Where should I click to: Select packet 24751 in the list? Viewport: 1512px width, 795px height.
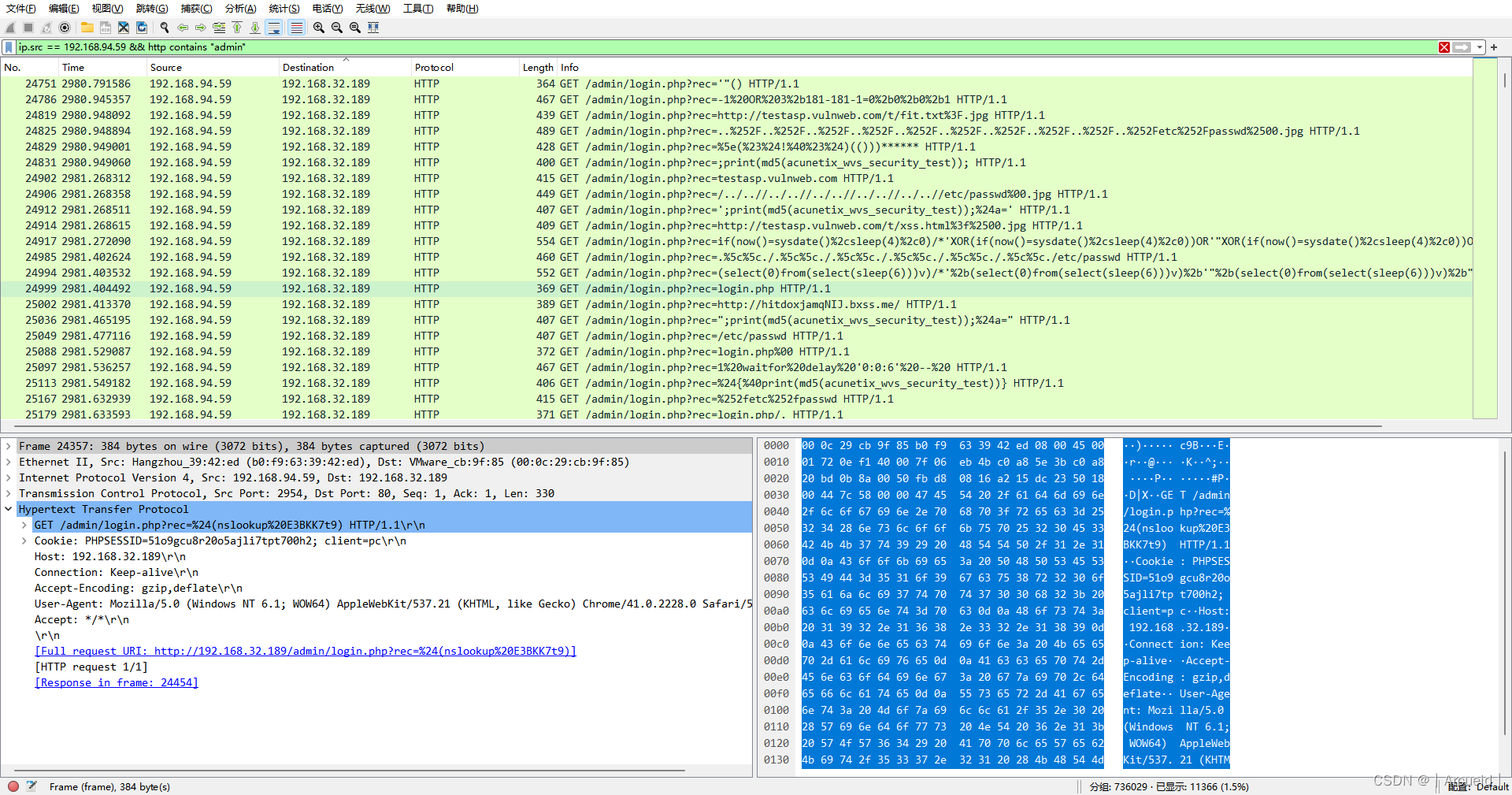point(736,84)
